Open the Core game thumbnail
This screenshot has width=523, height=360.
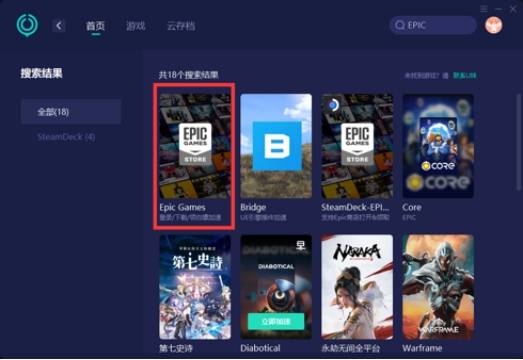(x=438, y=146)
